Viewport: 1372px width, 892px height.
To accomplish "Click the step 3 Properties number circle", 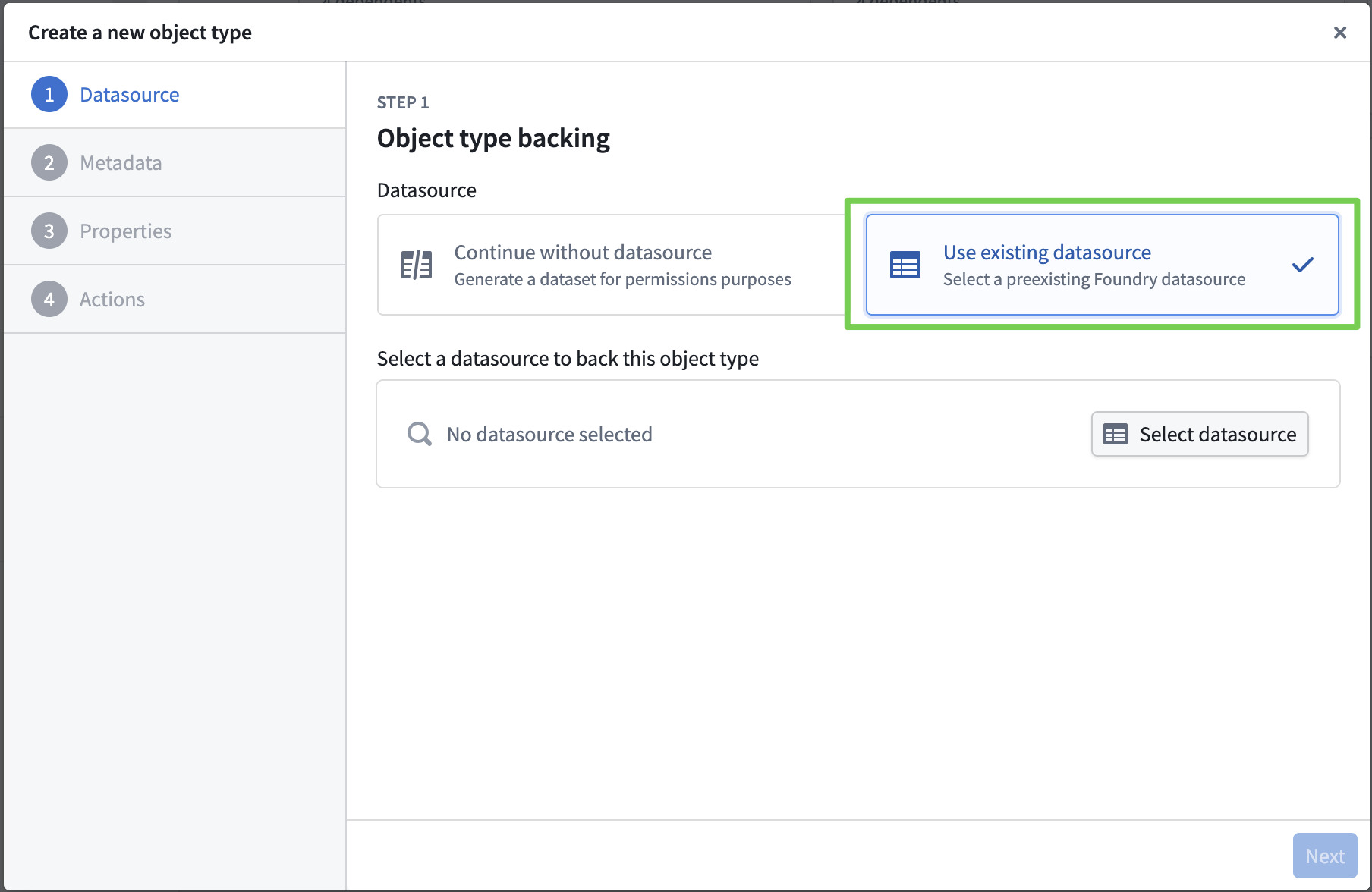I will tap(49, 231).
